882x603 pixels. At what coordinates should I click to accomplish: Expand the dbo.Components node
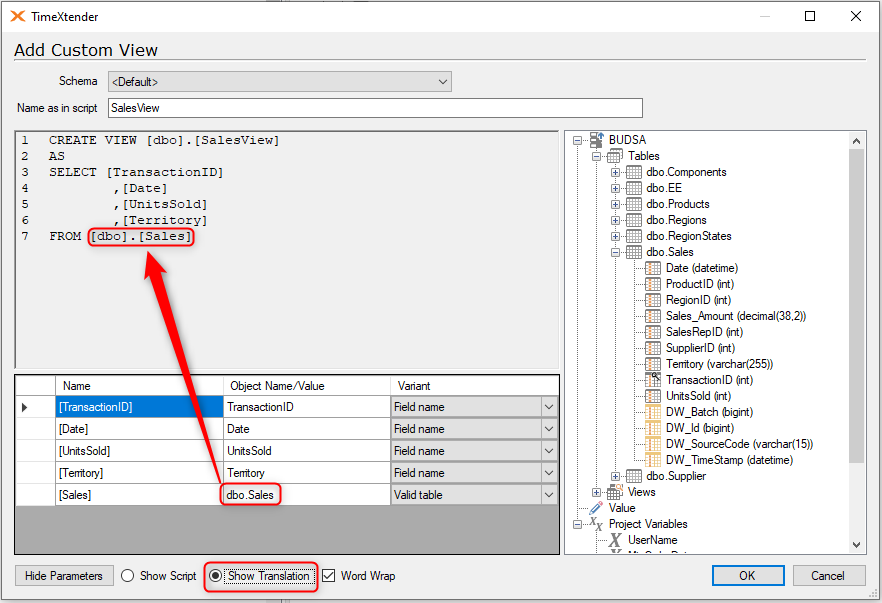pyautogui.click(x=615, y=172)
